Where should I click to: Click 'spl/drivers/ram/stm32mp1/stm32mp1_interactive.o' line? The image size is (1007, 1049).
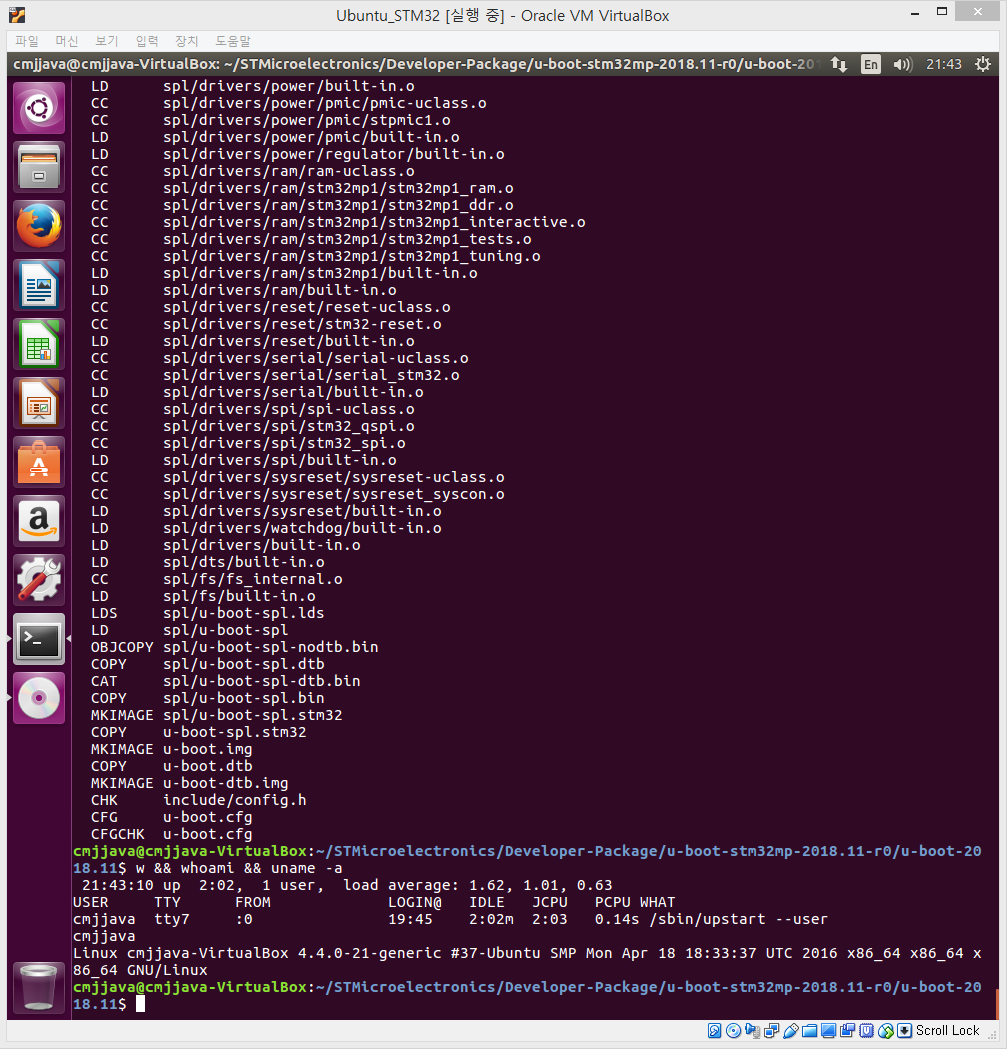tap(374, 222)
